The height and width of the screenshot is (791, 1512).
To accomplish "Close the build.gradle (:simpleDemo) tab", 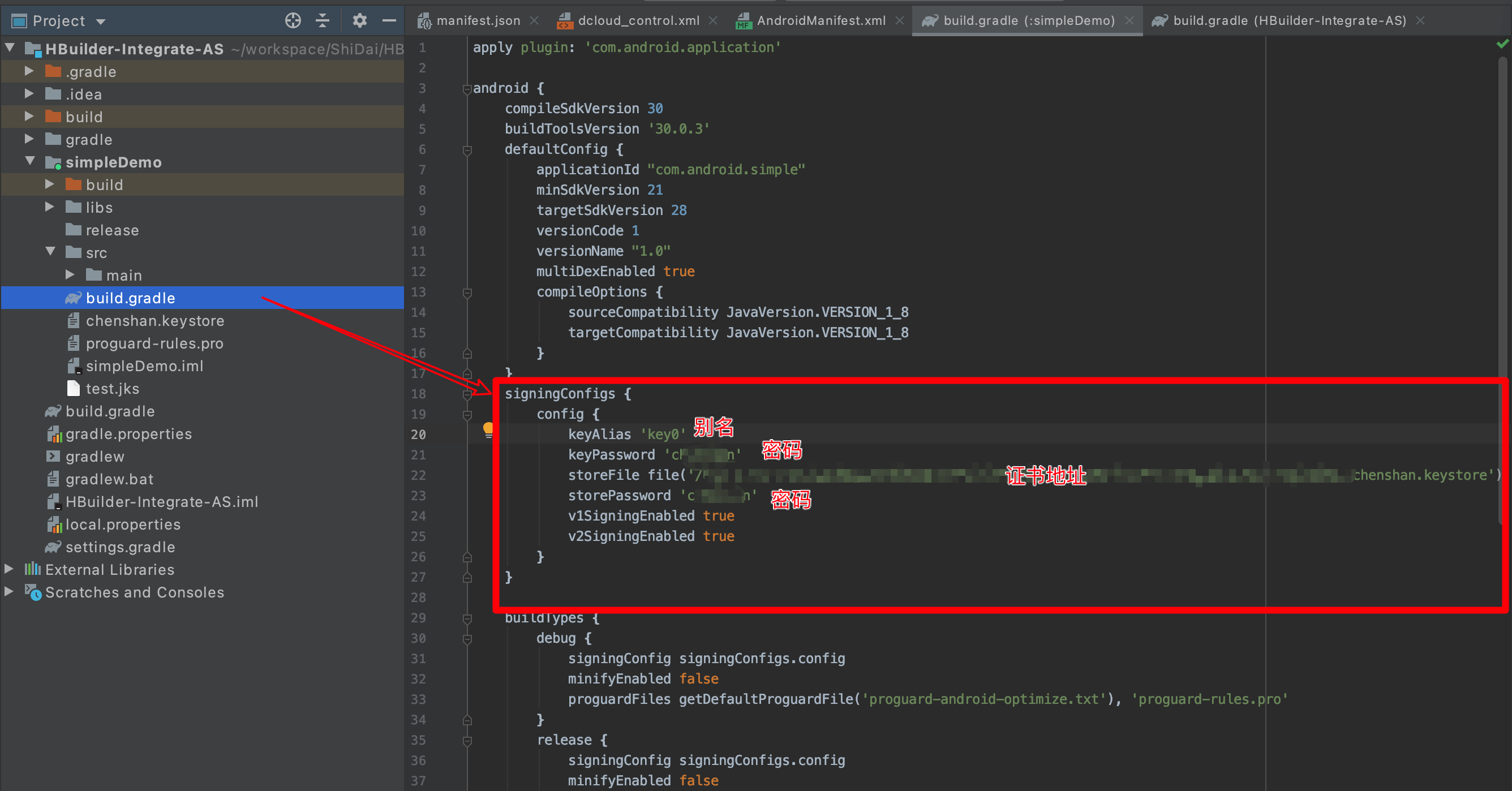I will pos(1129,20).
